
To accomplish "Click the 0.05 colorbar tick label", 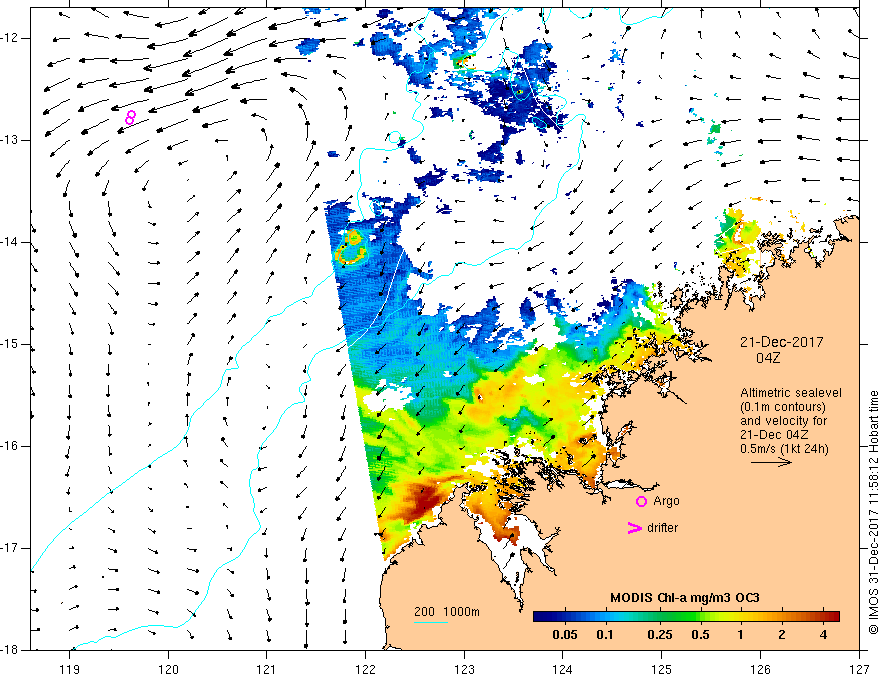I will point(565,635).
